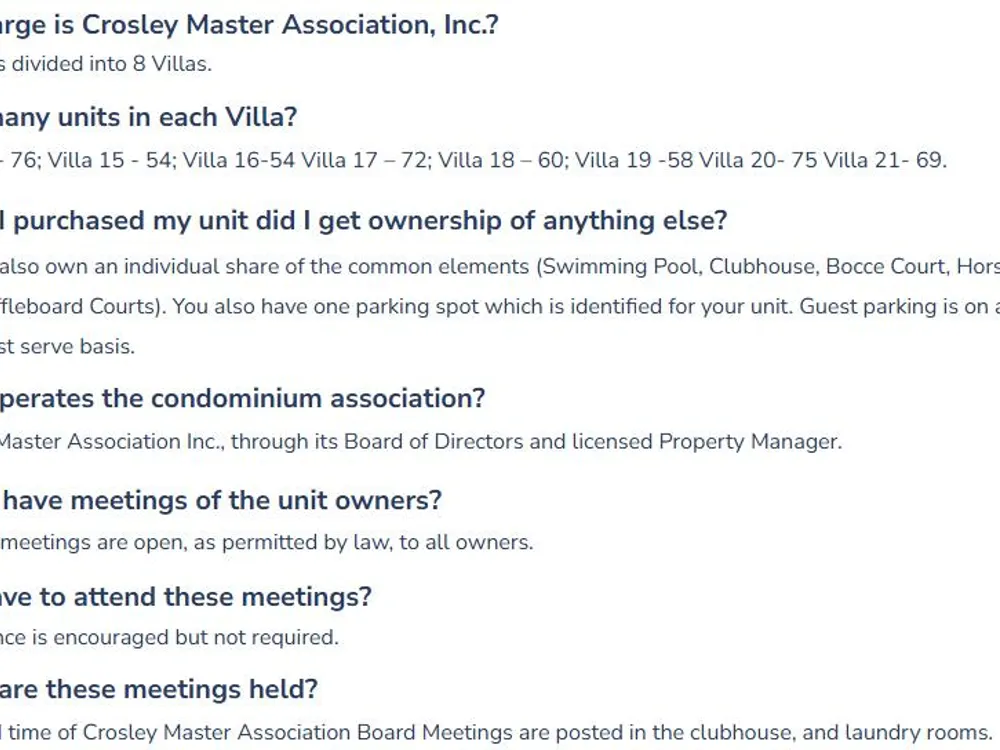The image size is (1000, 750).
Task: Click the 'meetings of the unit owners?' heading
Action: 221,501
